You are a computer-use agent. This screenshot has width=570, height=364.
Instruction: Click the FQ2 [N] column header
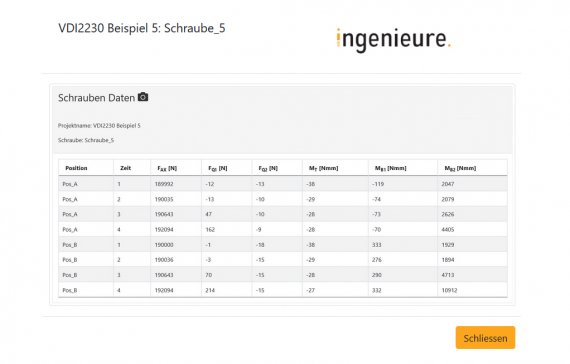268,168
